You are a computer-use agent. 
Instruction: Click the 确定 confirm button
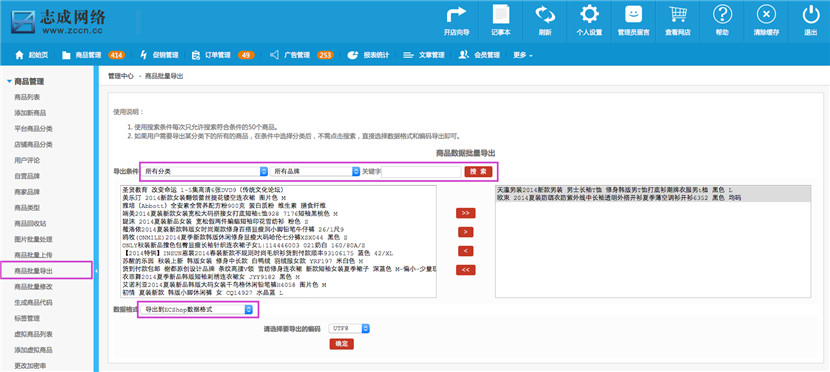click(341, 344)
